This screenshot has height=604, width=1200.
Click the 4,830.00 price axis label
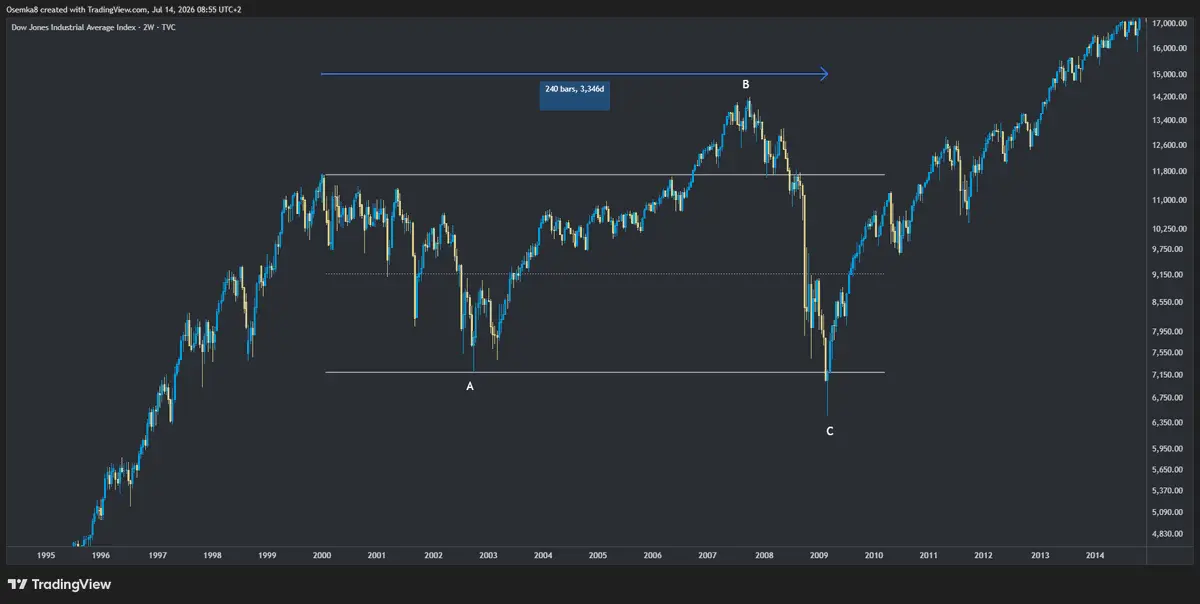(1168, 535)
